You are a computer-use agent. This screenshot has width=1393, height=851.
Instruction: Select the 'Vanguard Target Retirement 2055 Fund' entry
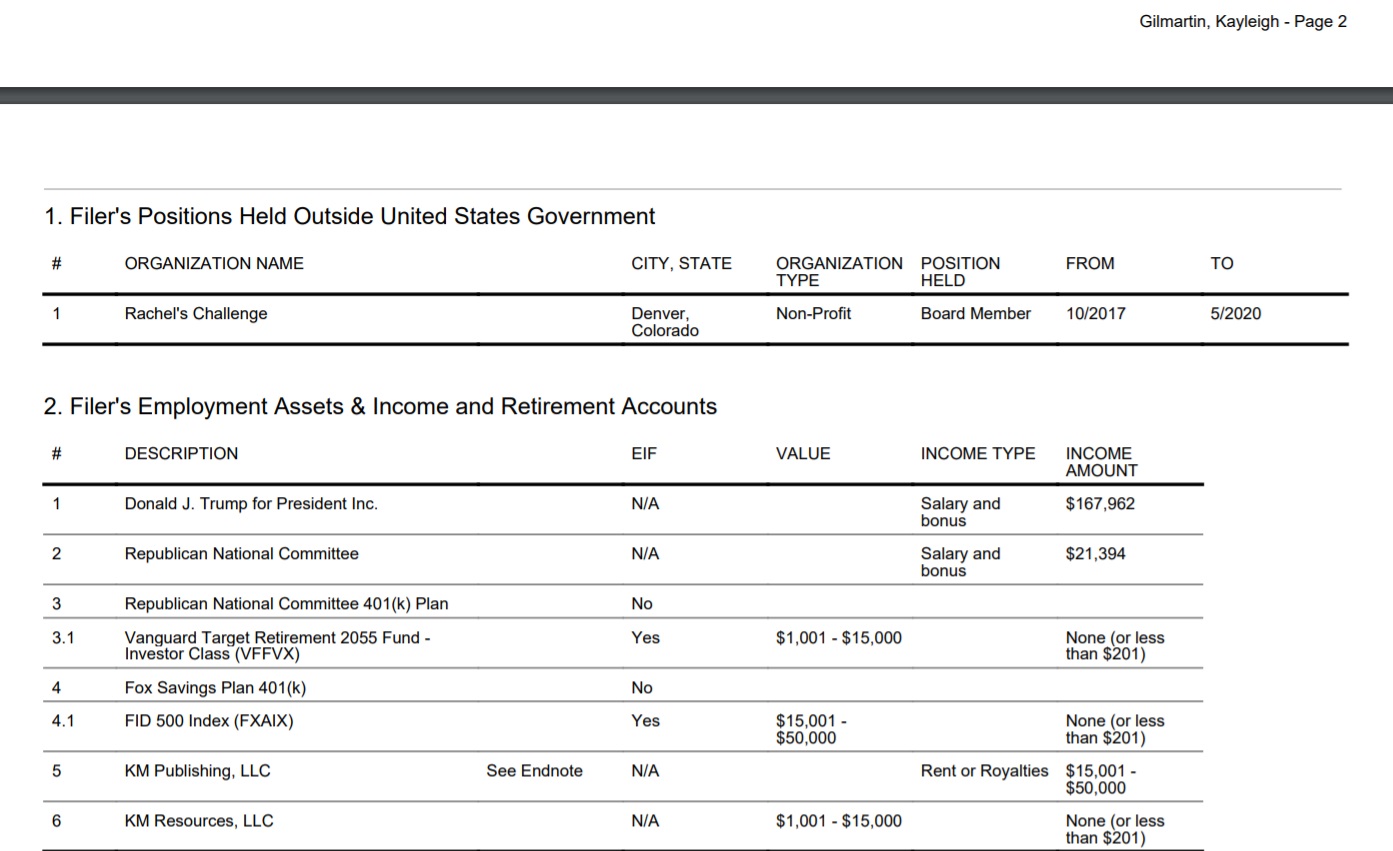click(x=277, y=646)
